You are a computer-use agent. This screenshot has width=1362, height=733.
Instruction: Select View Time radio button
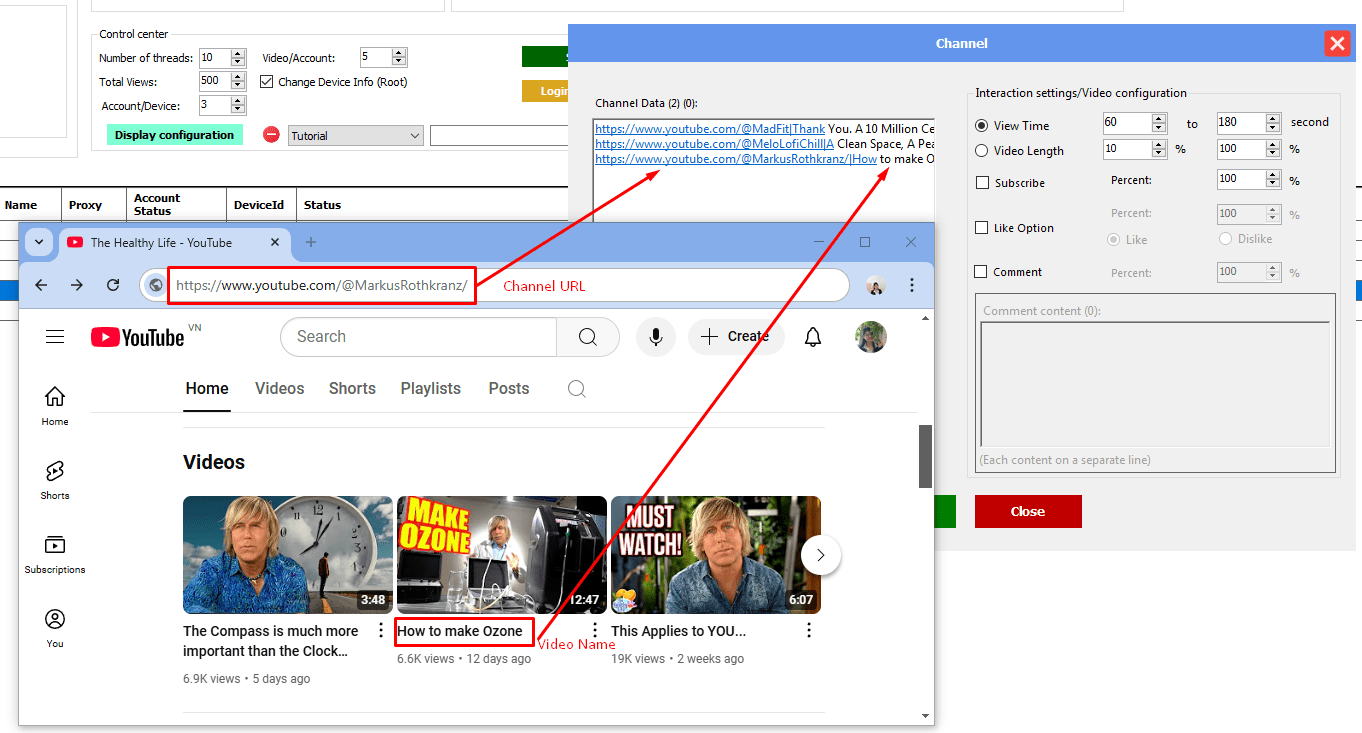click(x=982, y=126)
